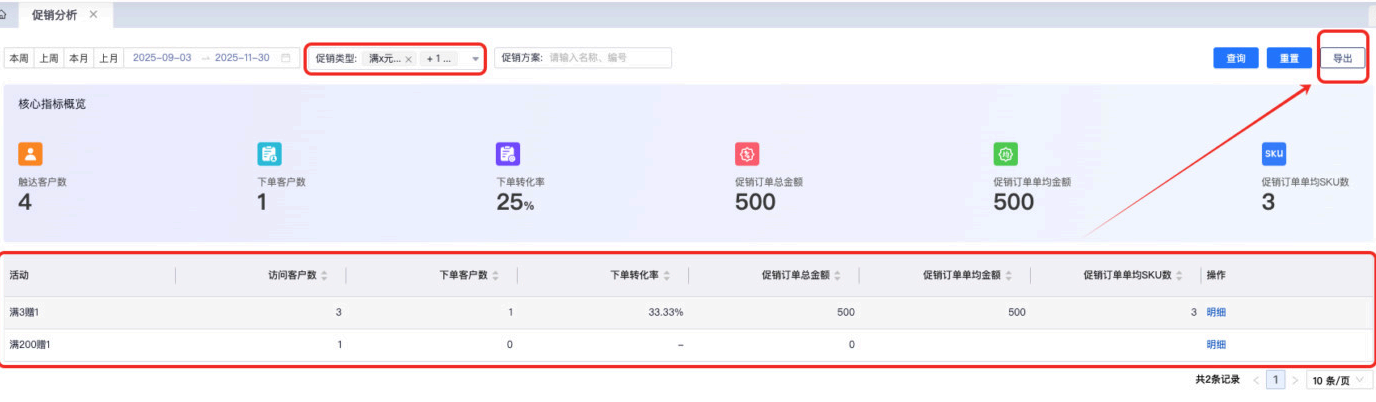Click the next page arrow in pagination
Image resolution: width=1376 pixels, height=402 pixels.
(1296, 380)
